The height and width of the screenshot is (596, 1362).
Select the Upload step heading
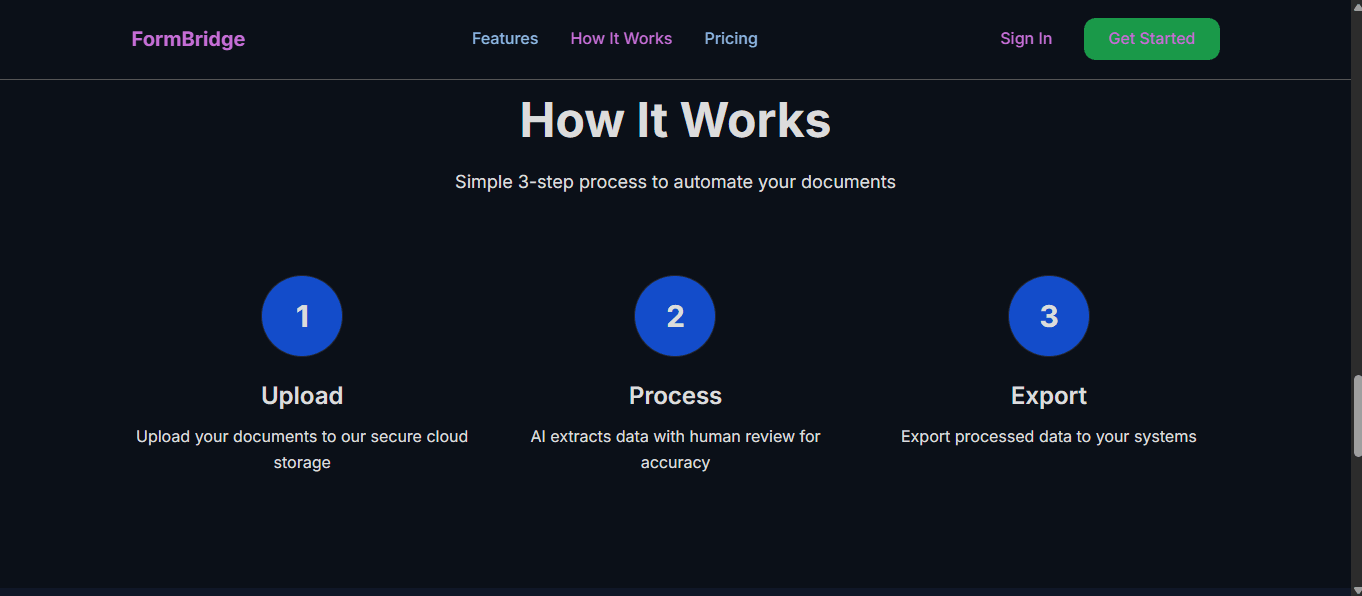pos(302,396)
